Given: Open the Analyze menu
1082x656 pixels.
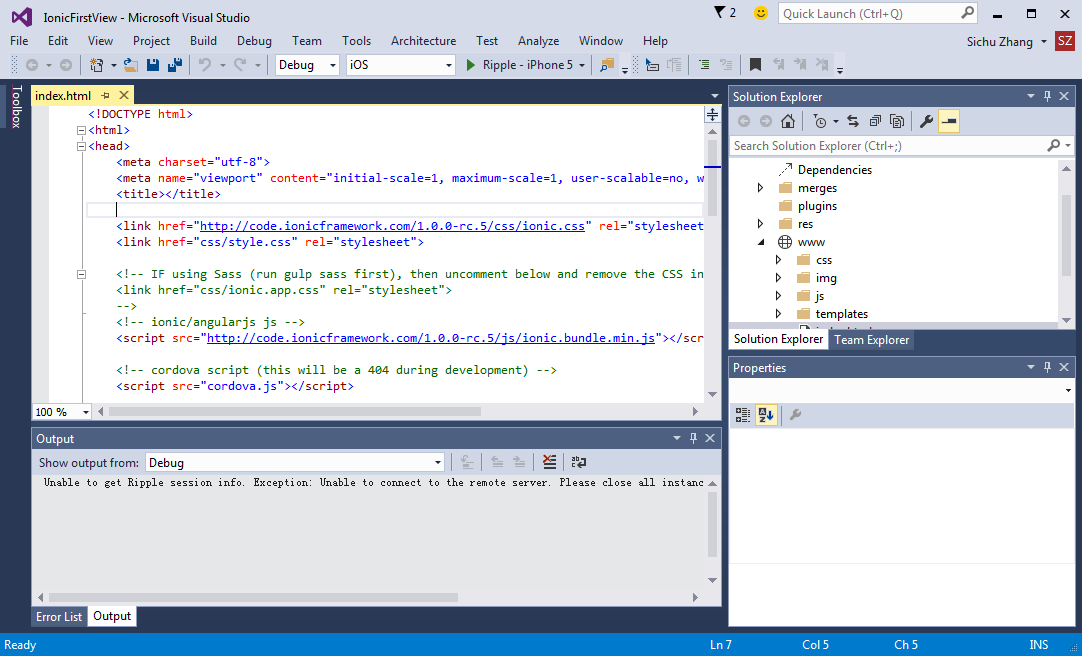Looking at the screenshot, I should [x=538, y=41].
